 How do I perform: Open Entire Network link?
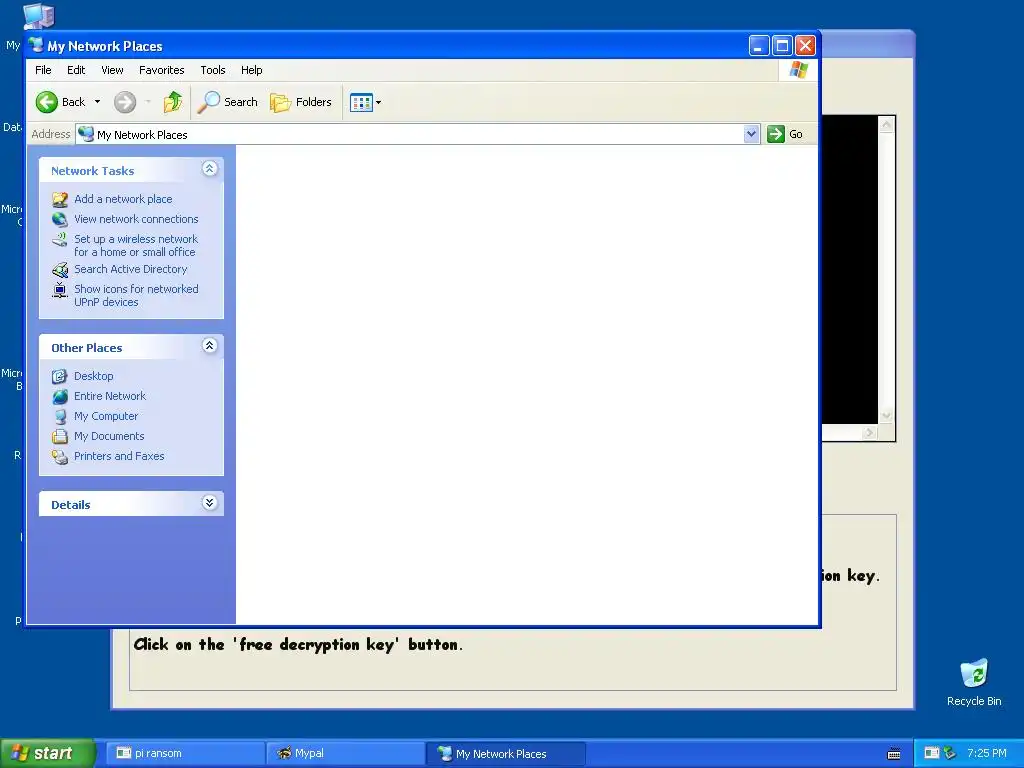click(110, 396)
